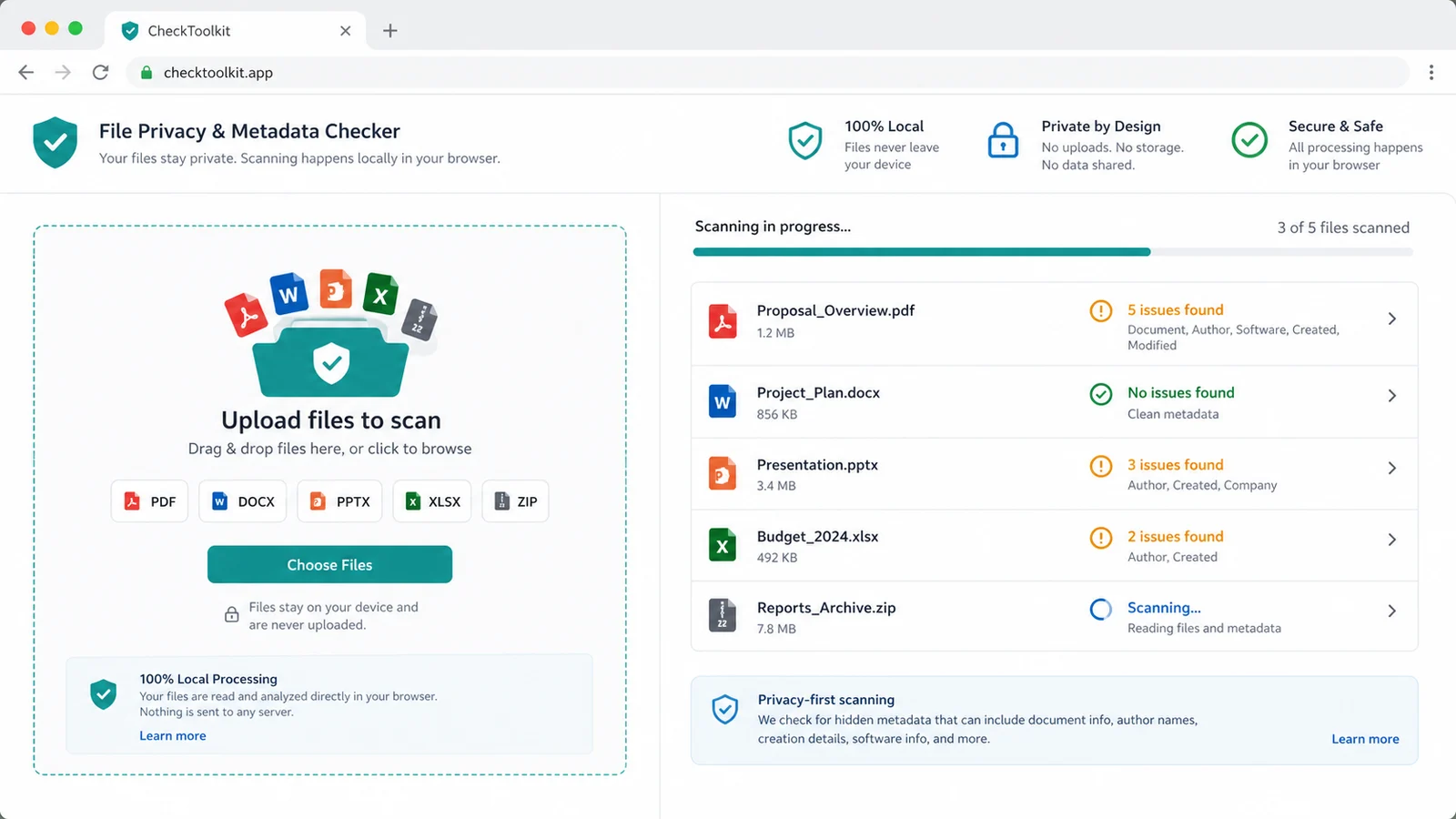Click the PDF file type chip
The image size is (1456, 819).
(150, 501)
